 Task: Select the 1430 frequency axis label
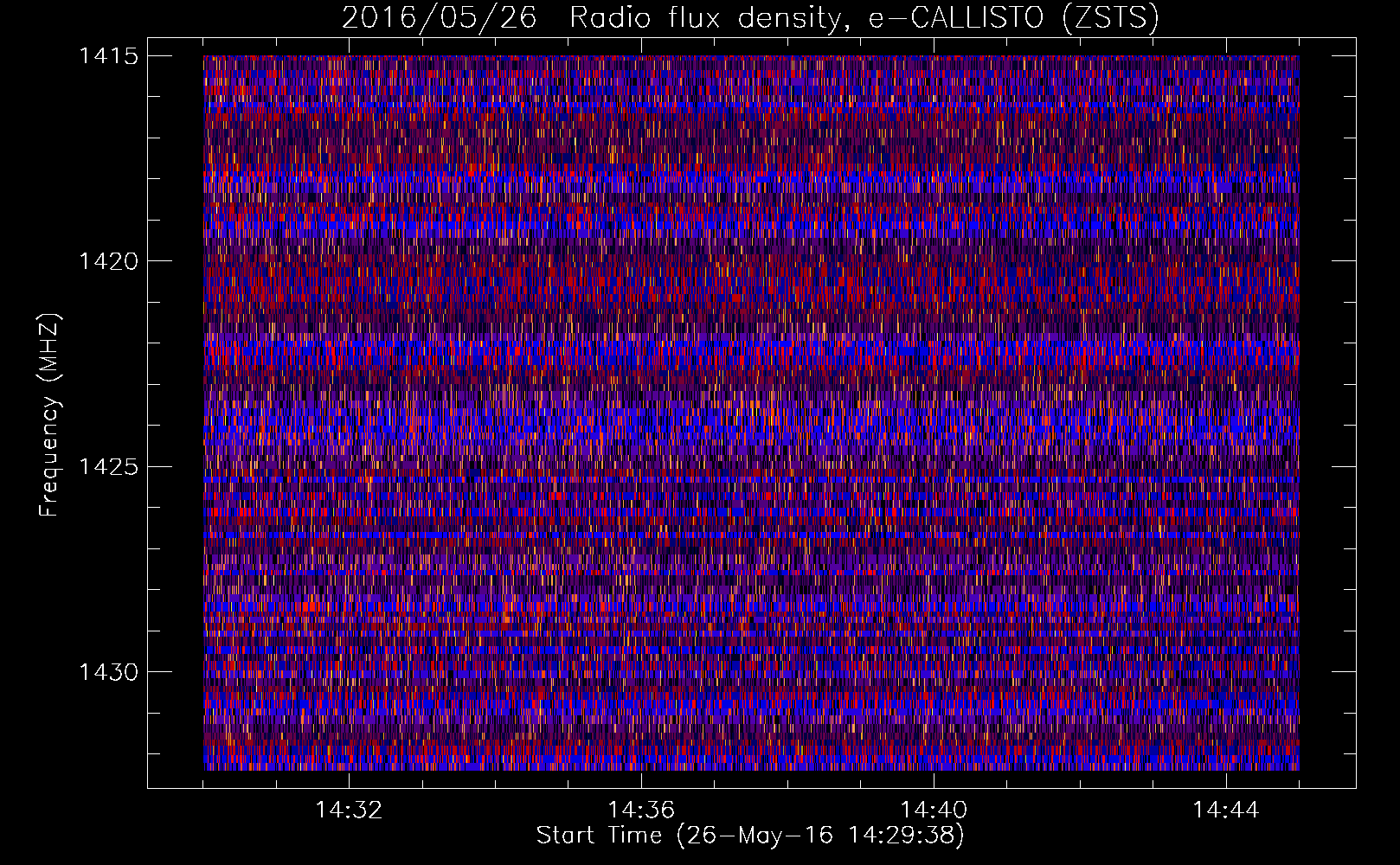[108, 672]
